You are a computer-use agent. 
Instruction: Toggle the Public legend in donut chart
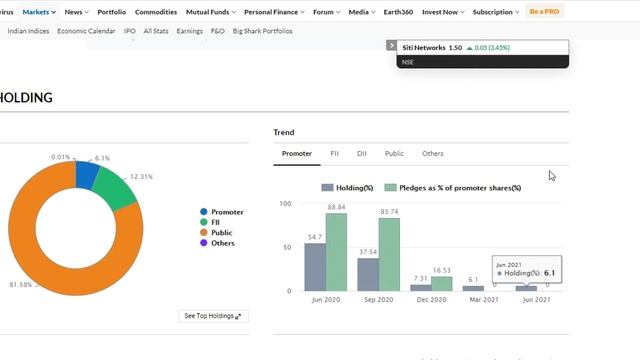(216, 233)
